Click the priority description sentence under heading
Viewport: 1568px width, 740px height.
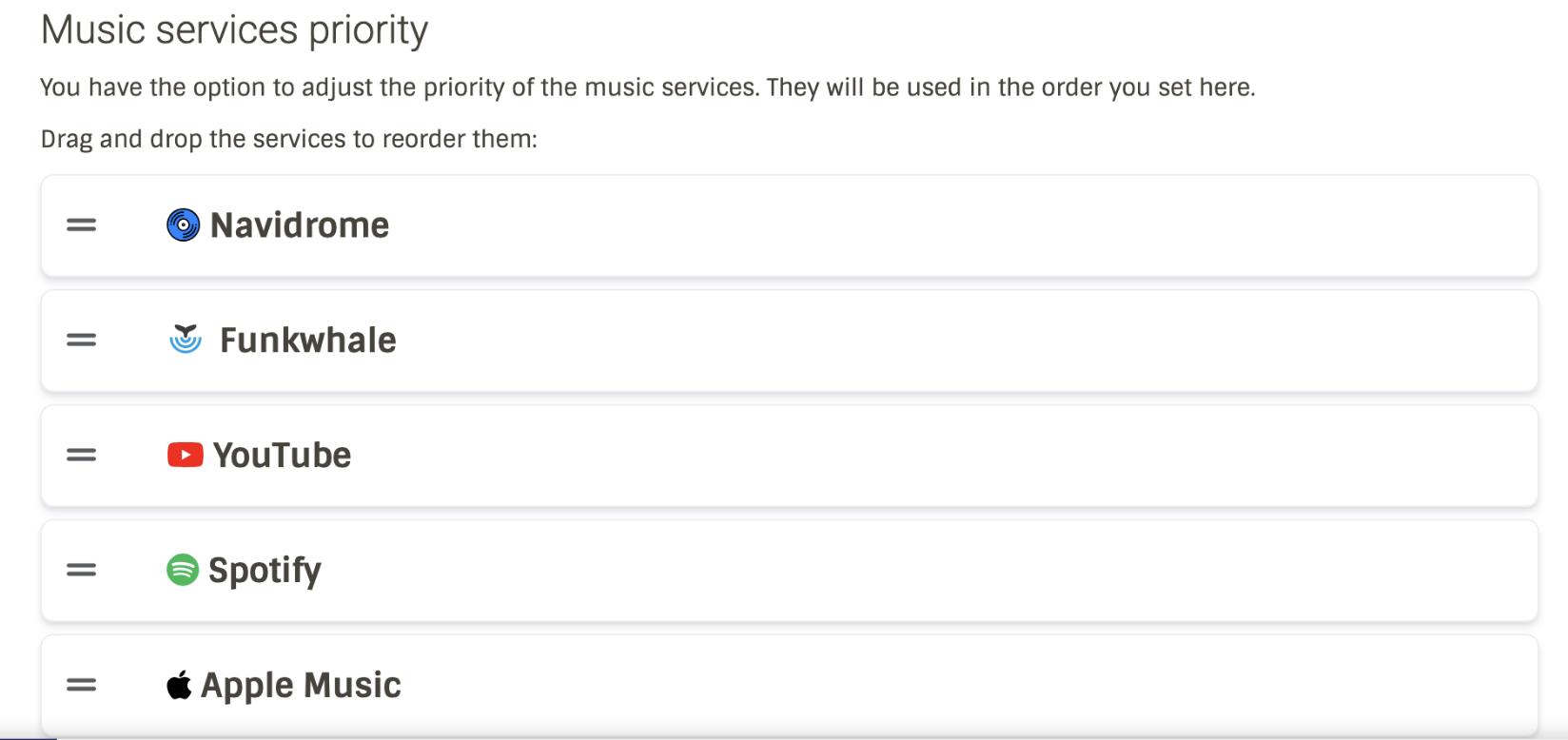[x=647, y=88]
